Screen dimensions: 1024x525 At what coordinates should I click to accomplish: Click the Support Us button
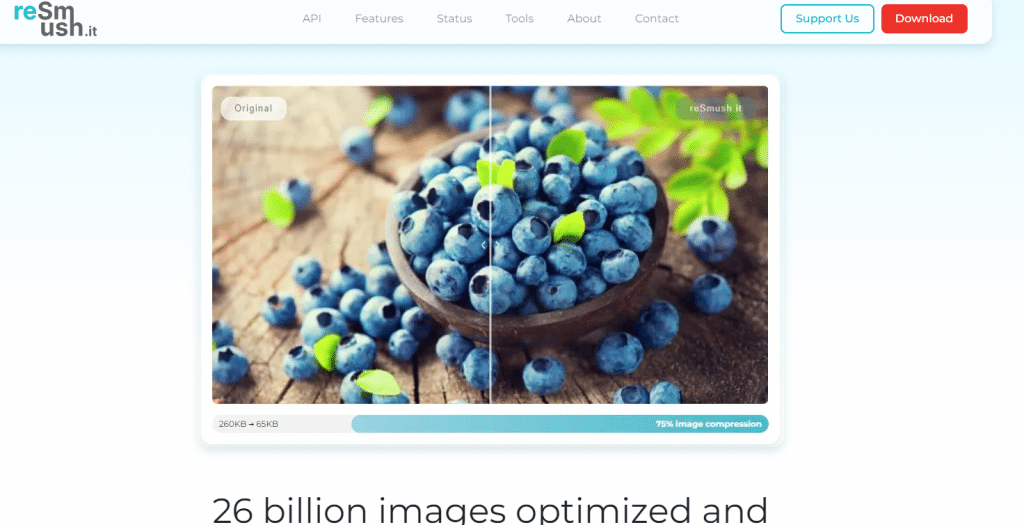(x=827, y=19)
